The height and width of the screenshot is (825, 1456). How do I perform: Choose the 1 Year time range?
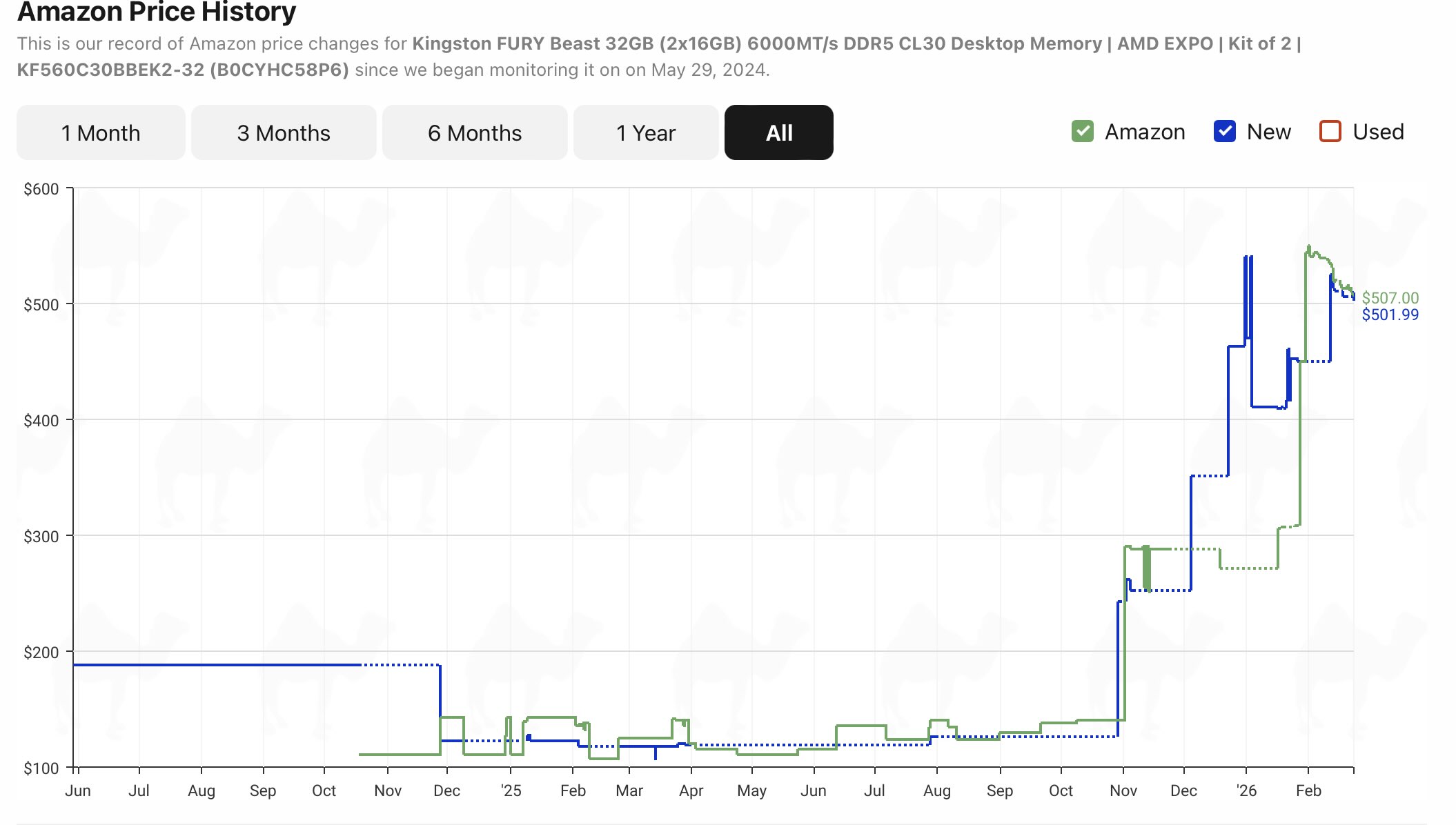coord(646,132)
